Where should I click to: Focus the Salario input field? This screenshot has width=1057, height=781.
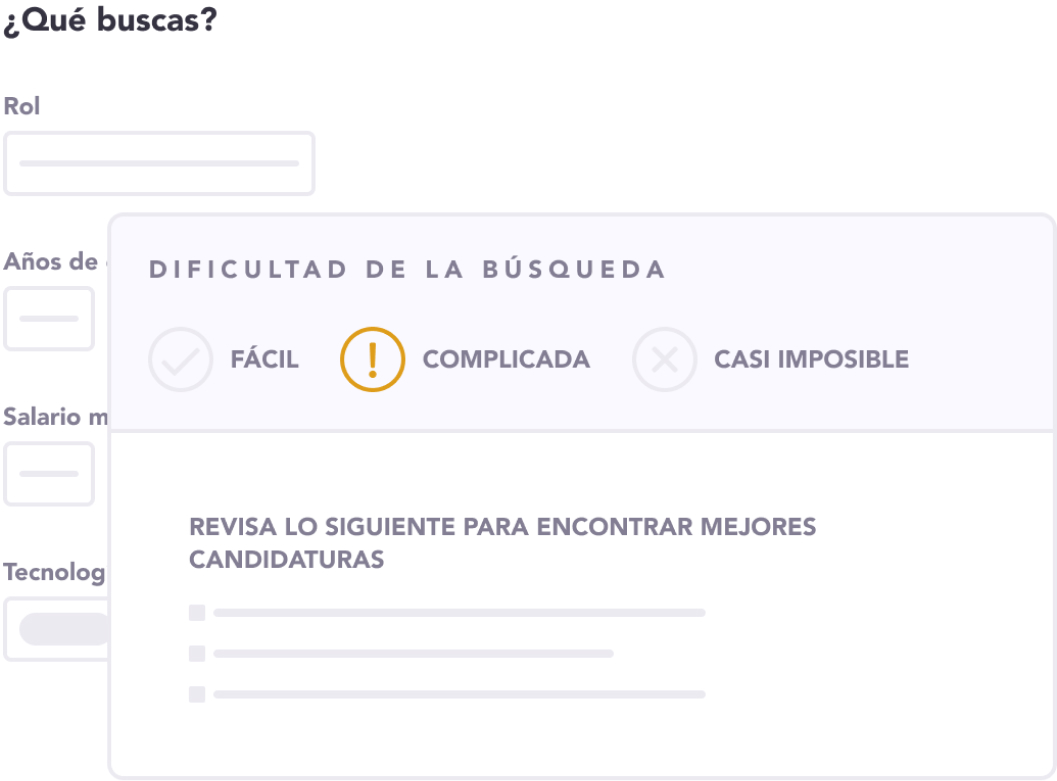coord(49,474)
